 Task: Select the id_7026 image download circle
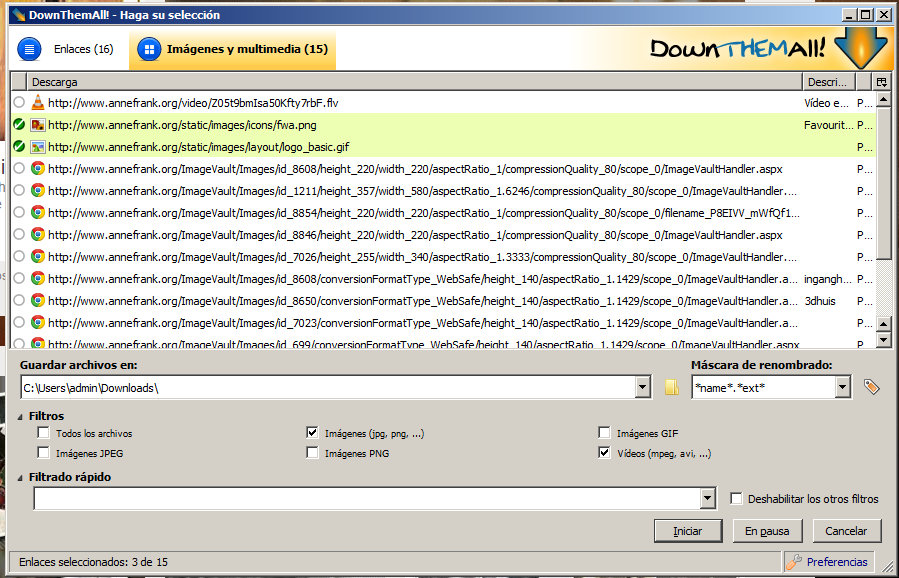19,256
